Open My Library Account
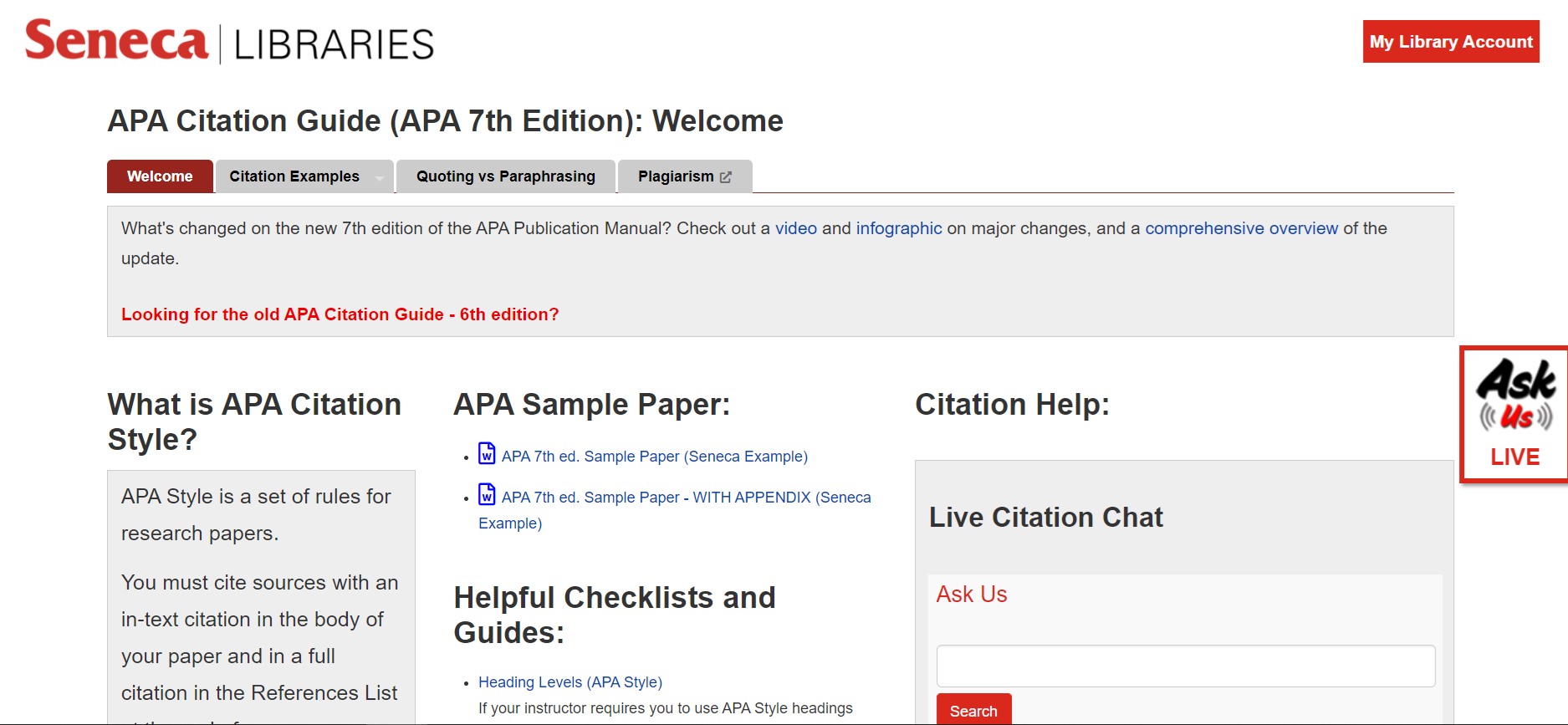The width and height of the screenshot is (1568, 725). [1451, 42]
